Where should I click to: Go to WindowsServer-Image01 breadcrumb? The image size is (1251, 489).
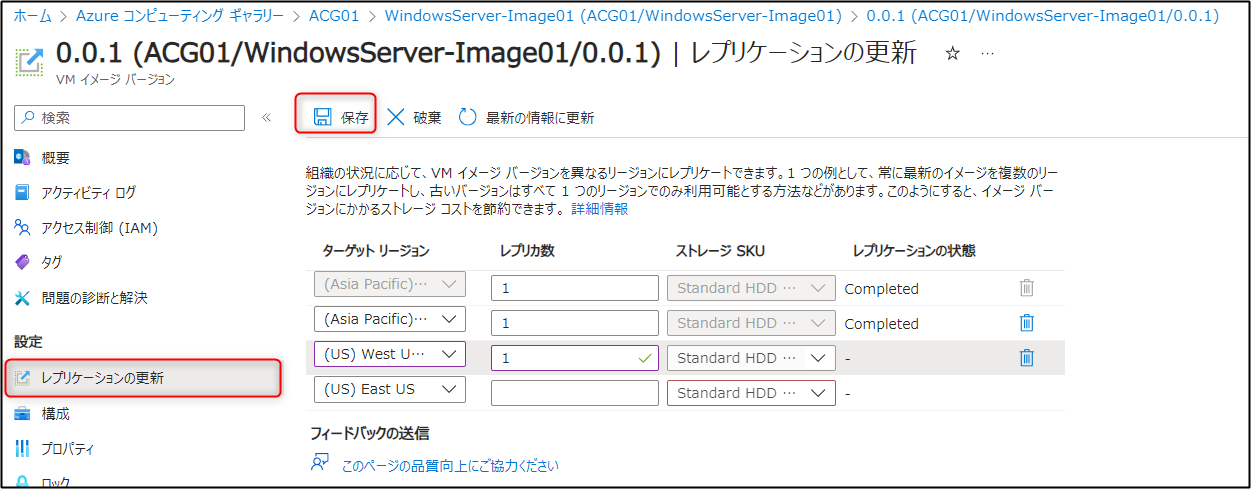pos(614,16)
